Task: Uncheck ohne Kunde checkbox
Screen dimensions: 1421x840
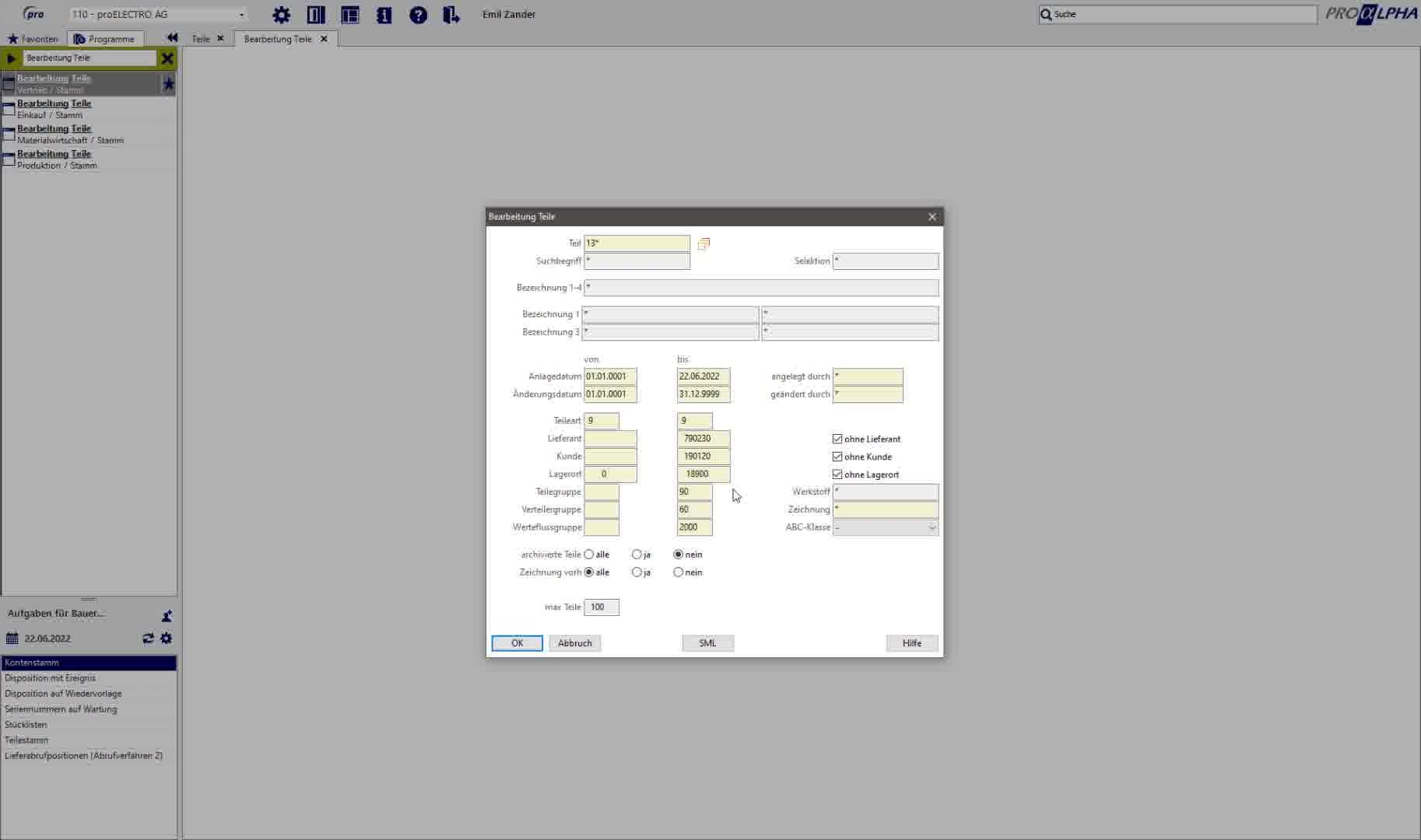Action: [x=837, y=457]
